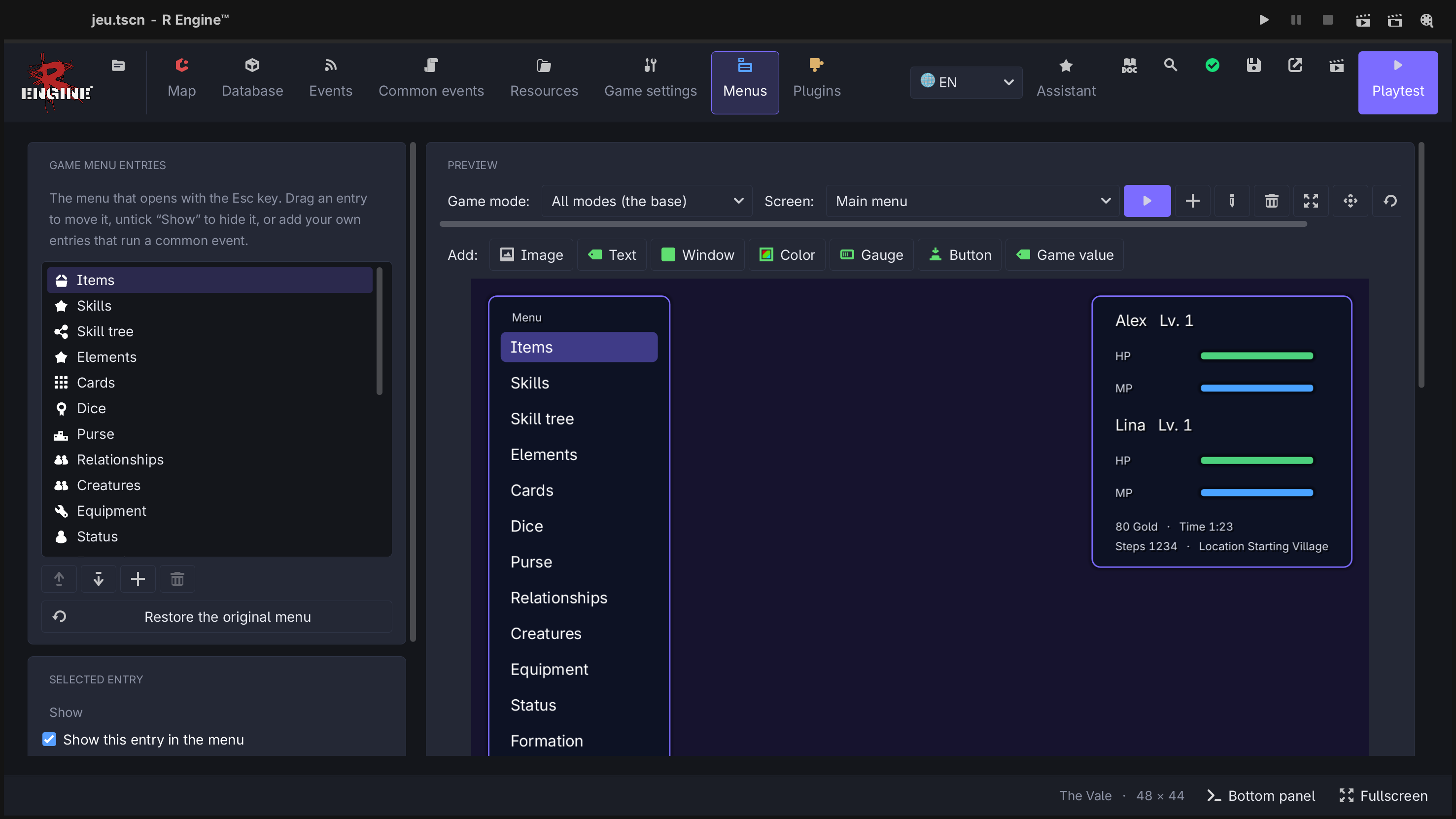Add a Gauge element to the preview
The width and height of the screenshot is (1456, 819).
click(x=871, y=254)
